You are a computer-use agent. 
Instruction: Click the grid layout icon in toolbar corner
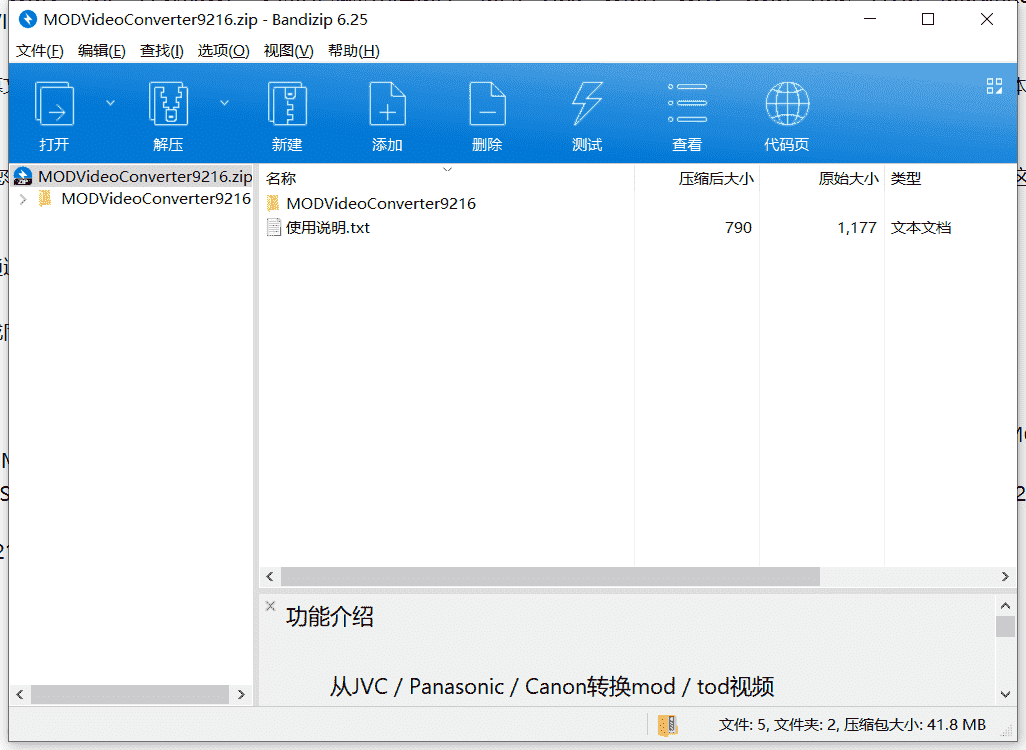point(994,86)
